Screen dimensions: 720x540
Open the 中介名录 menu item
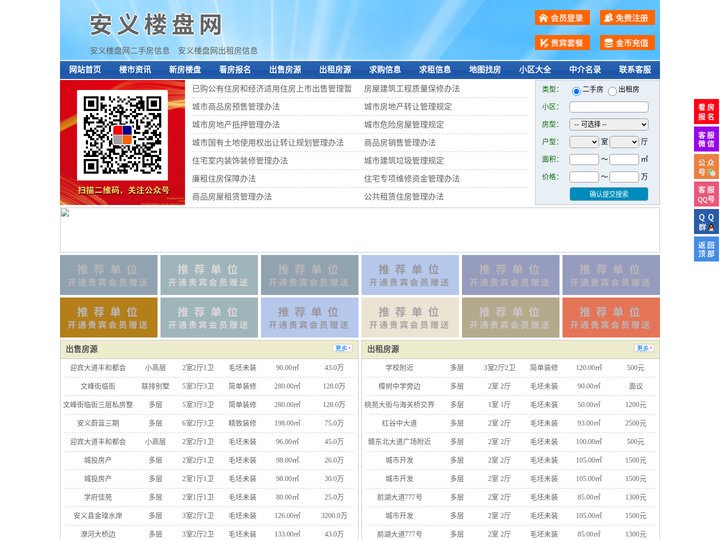click(x=585, y=70)
